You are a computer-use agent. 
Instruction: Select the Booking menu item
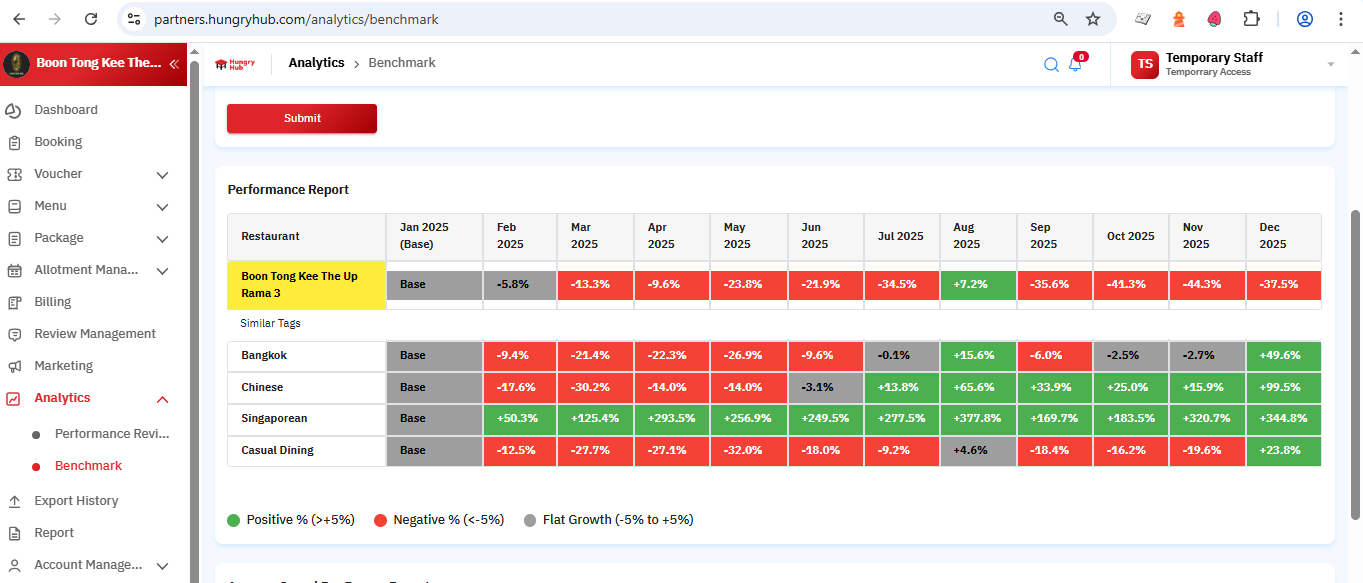58,142
